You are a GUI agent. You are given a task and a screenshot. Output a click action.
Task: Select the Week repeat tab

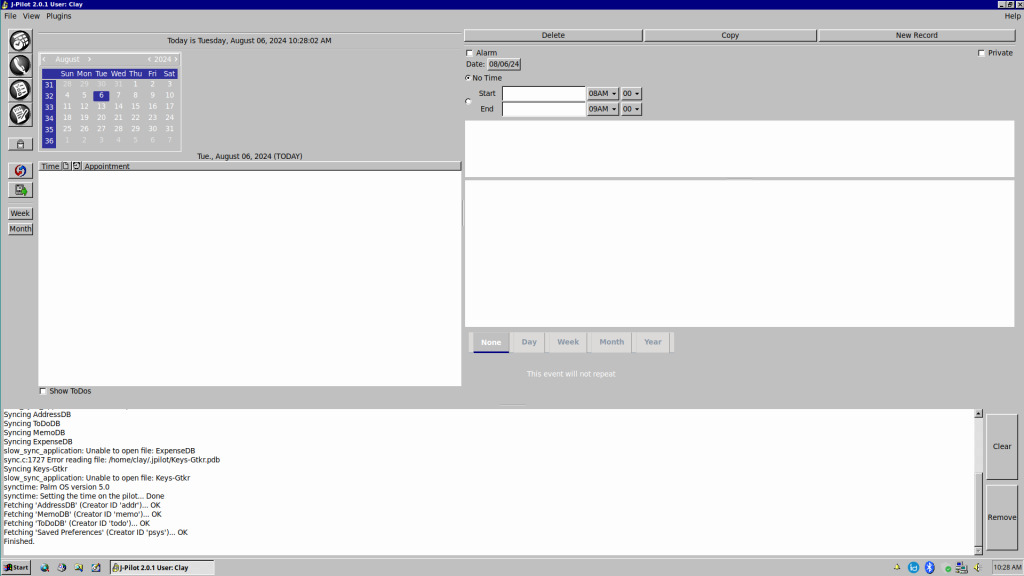568,342
